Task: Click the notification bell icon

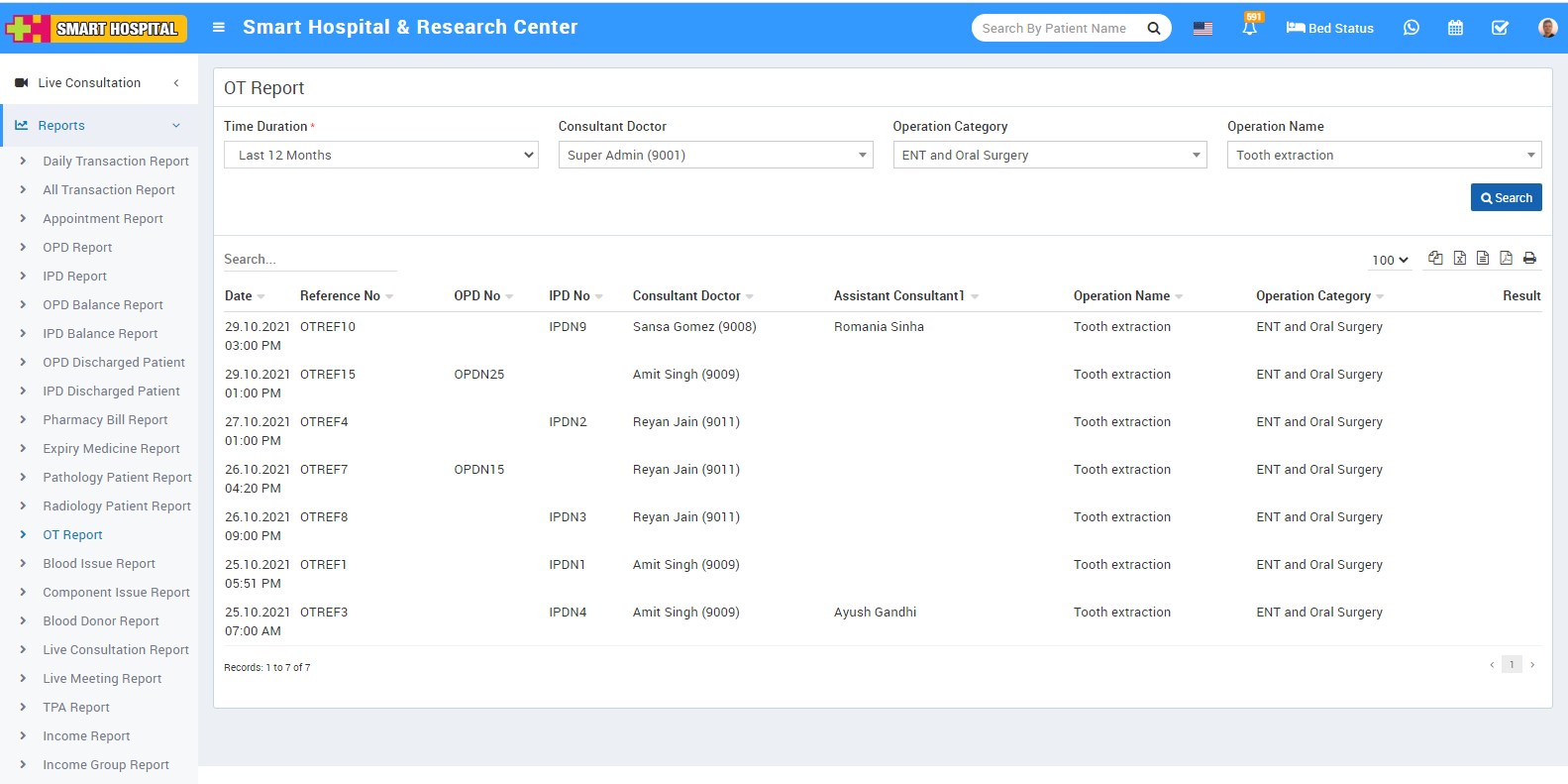Action: click(x=1249, y=28)
